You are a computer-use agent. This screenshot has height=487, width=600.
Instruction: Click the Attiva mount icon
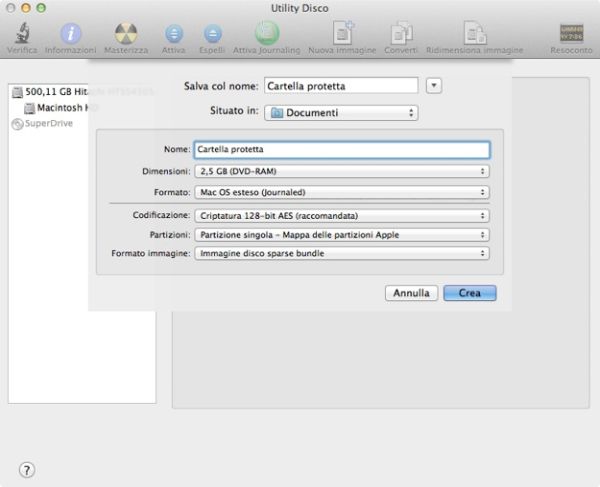tap(174, 33)
